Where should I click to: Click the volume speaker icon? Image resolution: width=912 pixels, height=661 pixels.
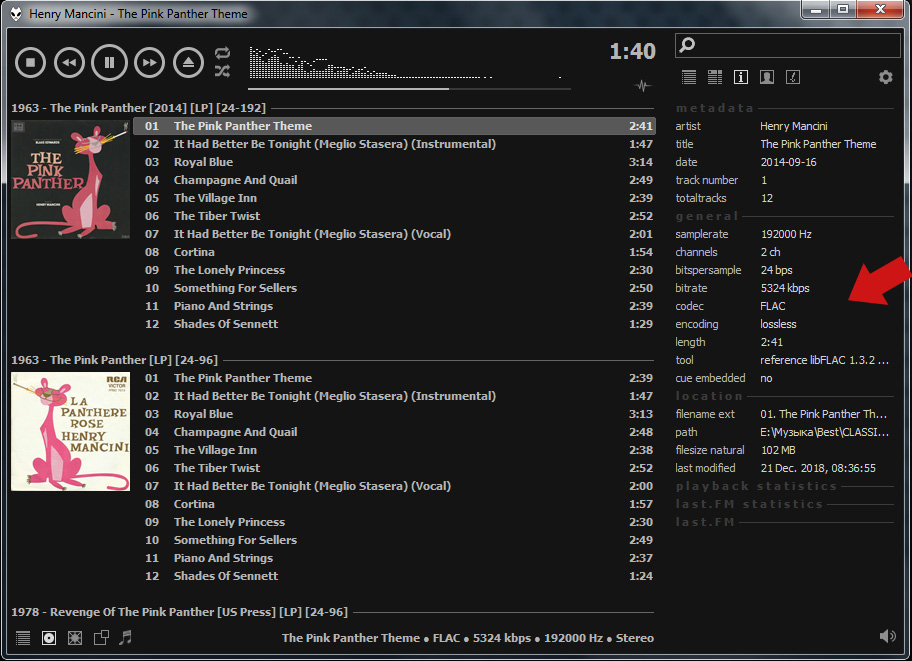tap(887, 636)
